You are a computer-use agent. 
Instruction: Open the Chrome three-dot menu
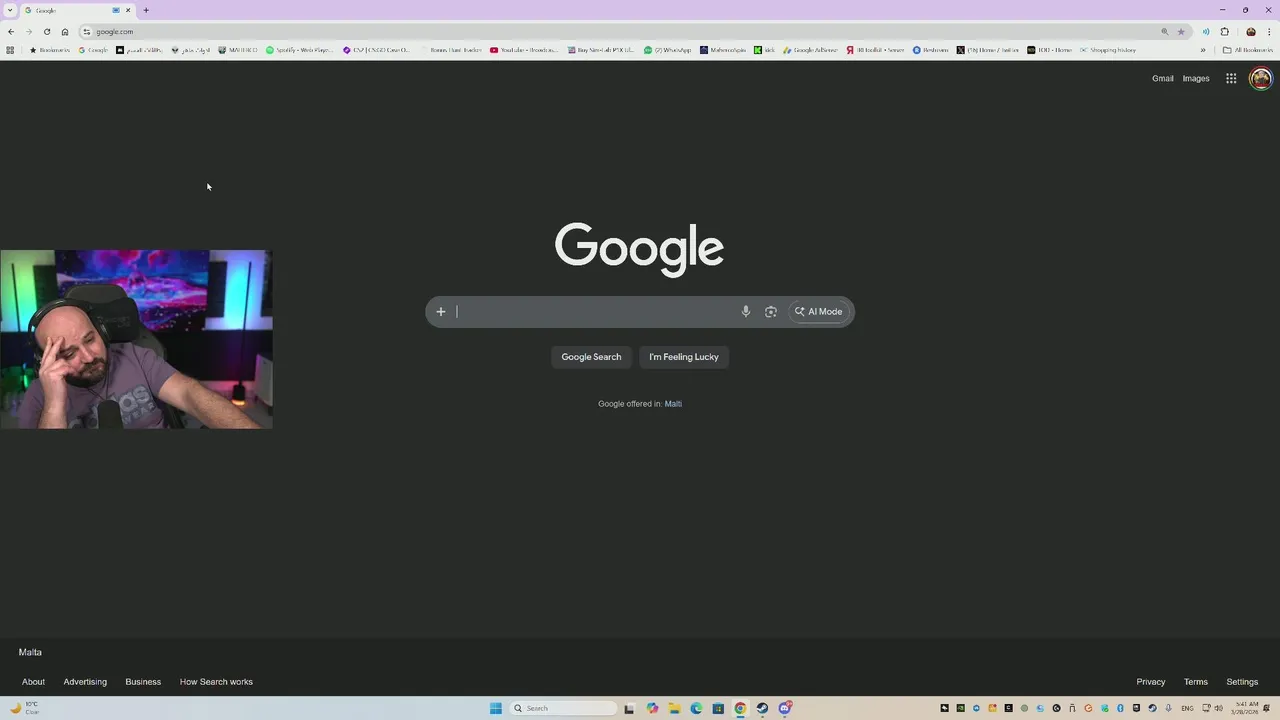point(1269,31)
